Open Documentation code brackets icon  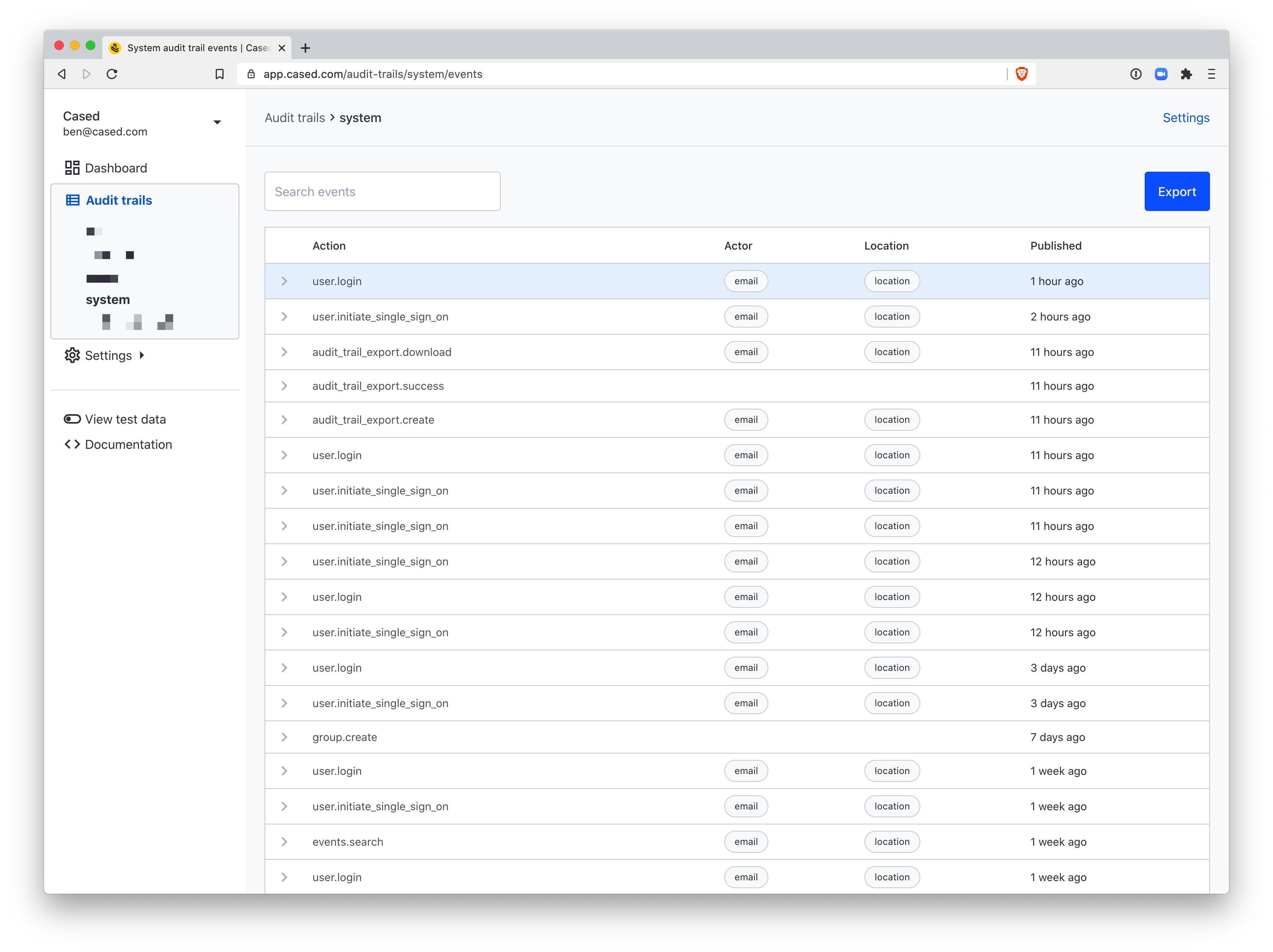coord(72,445)
